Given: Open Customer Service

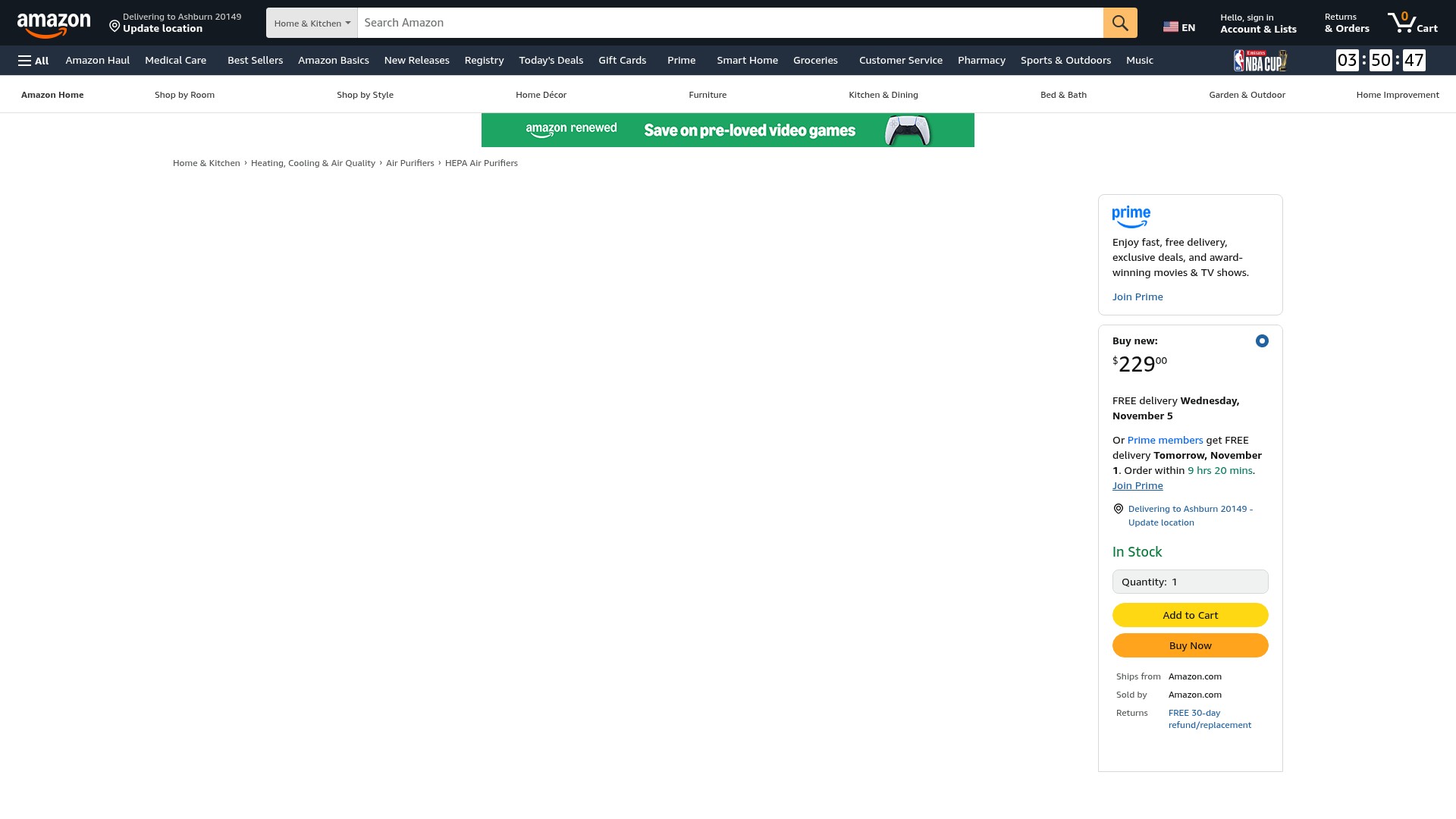Looking at the screenshot, I should (x=901, y=61).
